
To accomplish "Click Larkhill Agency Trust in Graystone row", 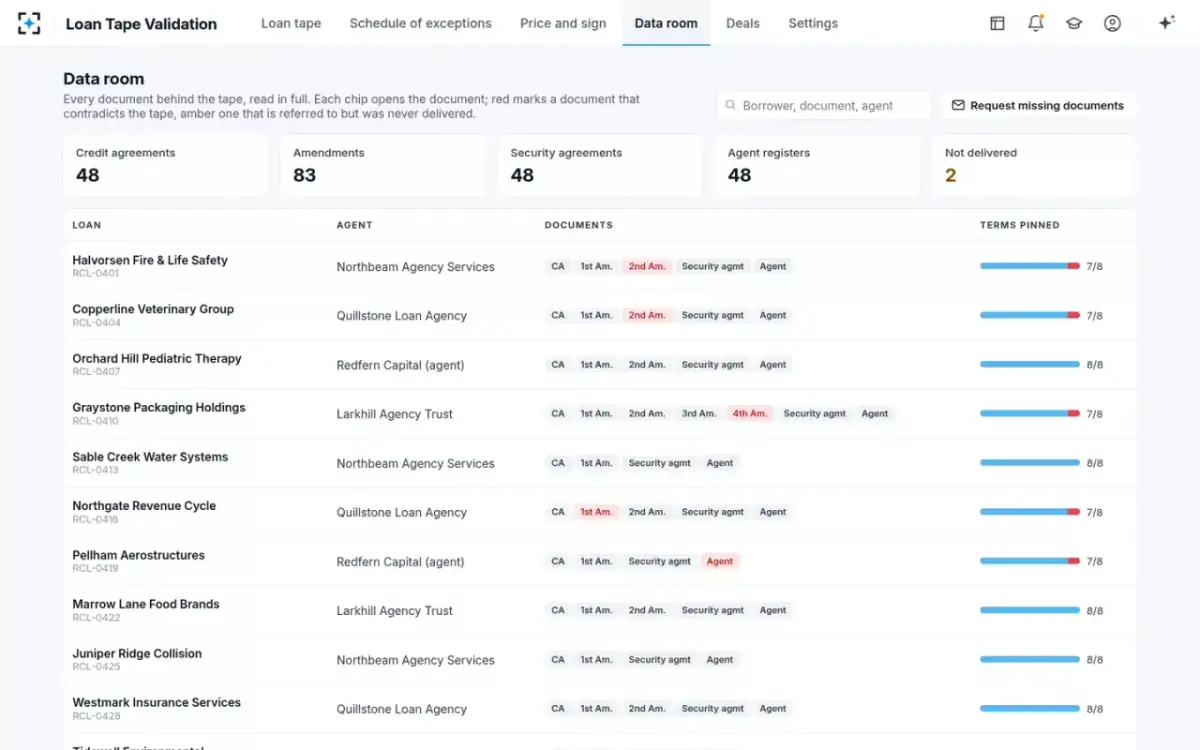I will tap(394, 414).
